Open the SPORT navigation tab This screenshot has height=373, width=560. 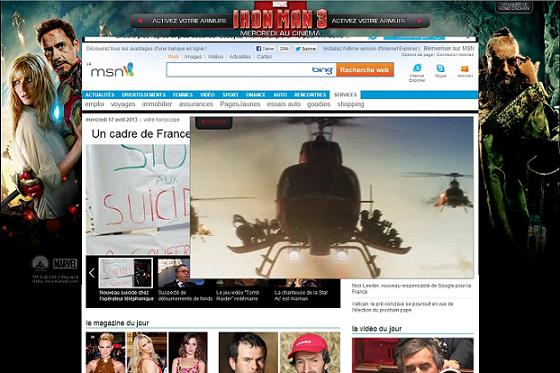point(230,95)
